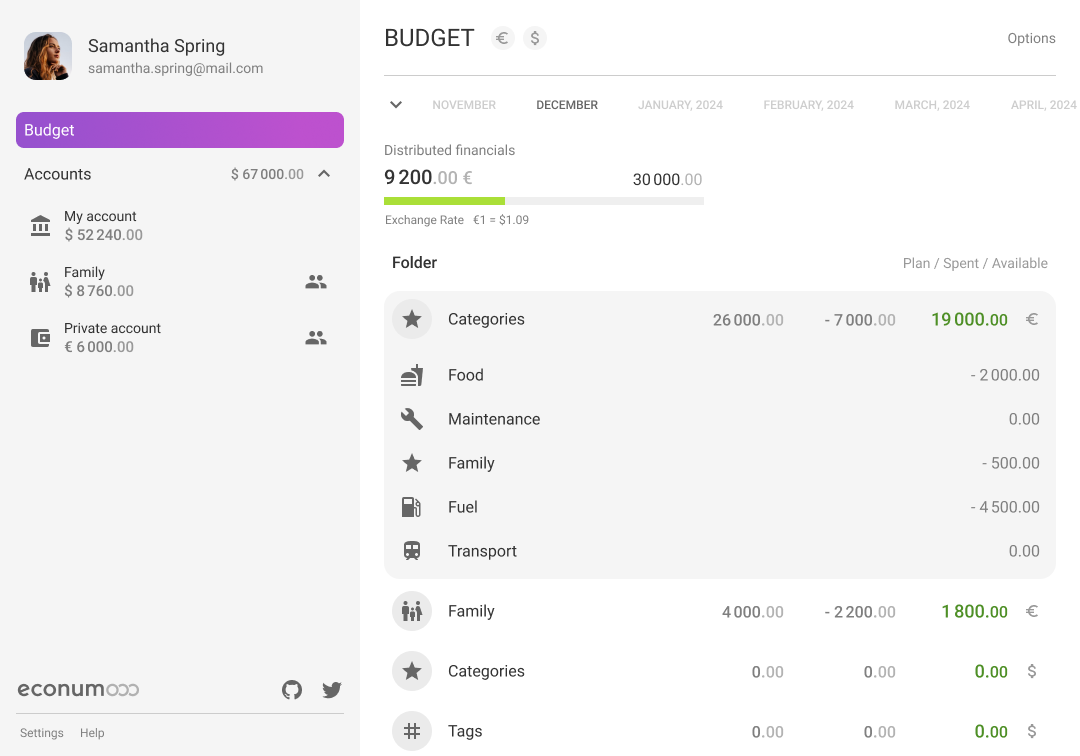Click the Fuel pump icon

411,507
